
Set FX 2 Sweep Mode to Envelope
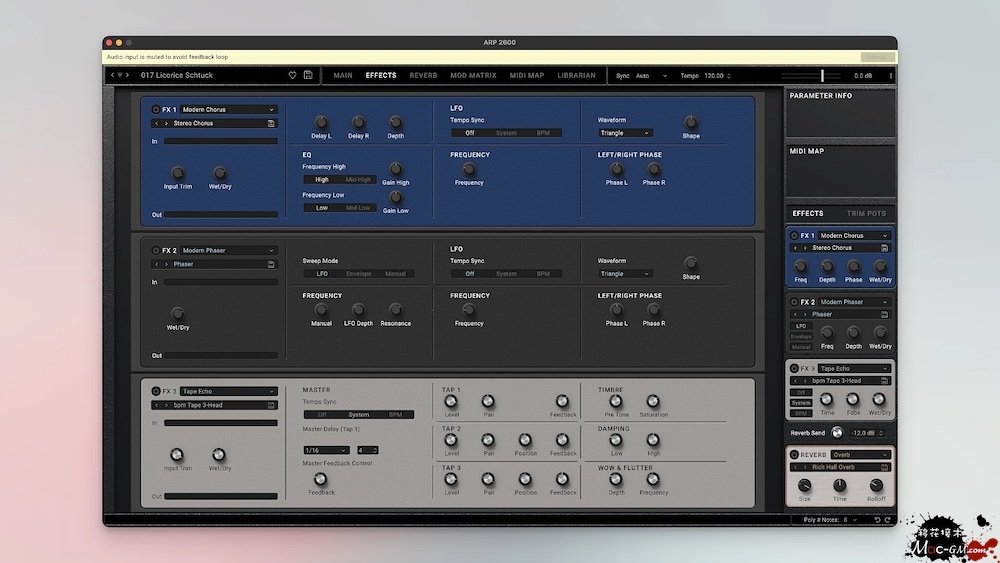point(358,274)
